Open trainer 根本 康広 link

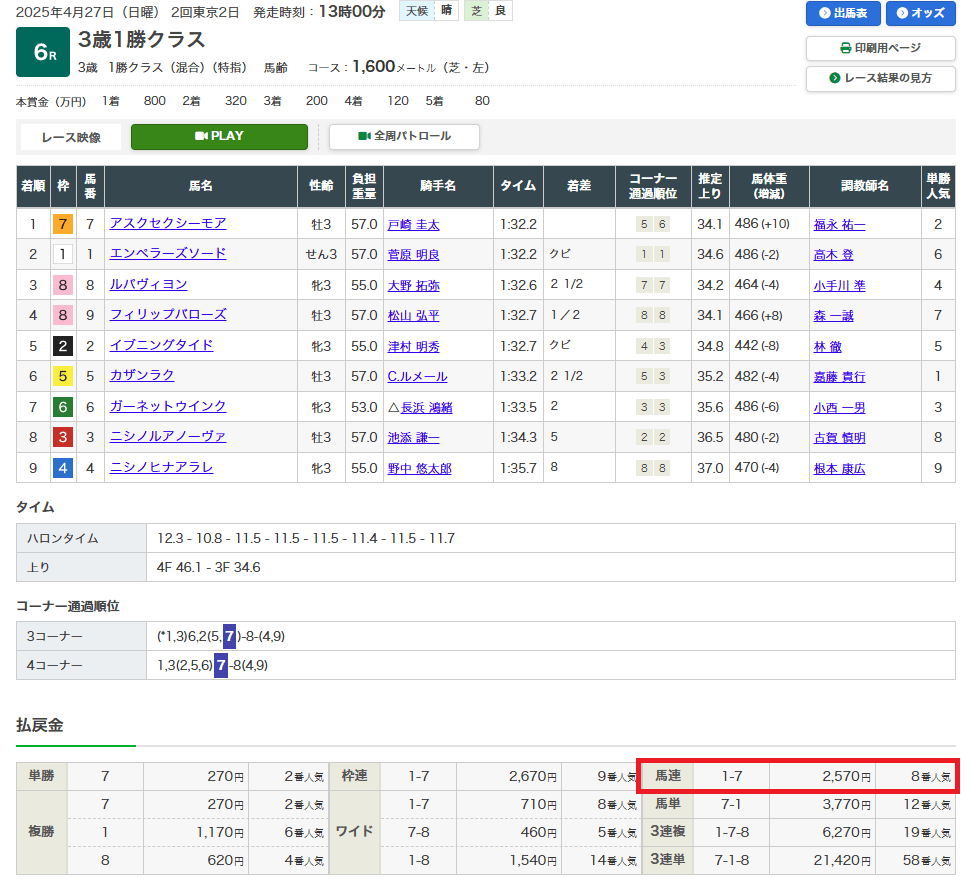pyautogui.click(x=839, y=469)
